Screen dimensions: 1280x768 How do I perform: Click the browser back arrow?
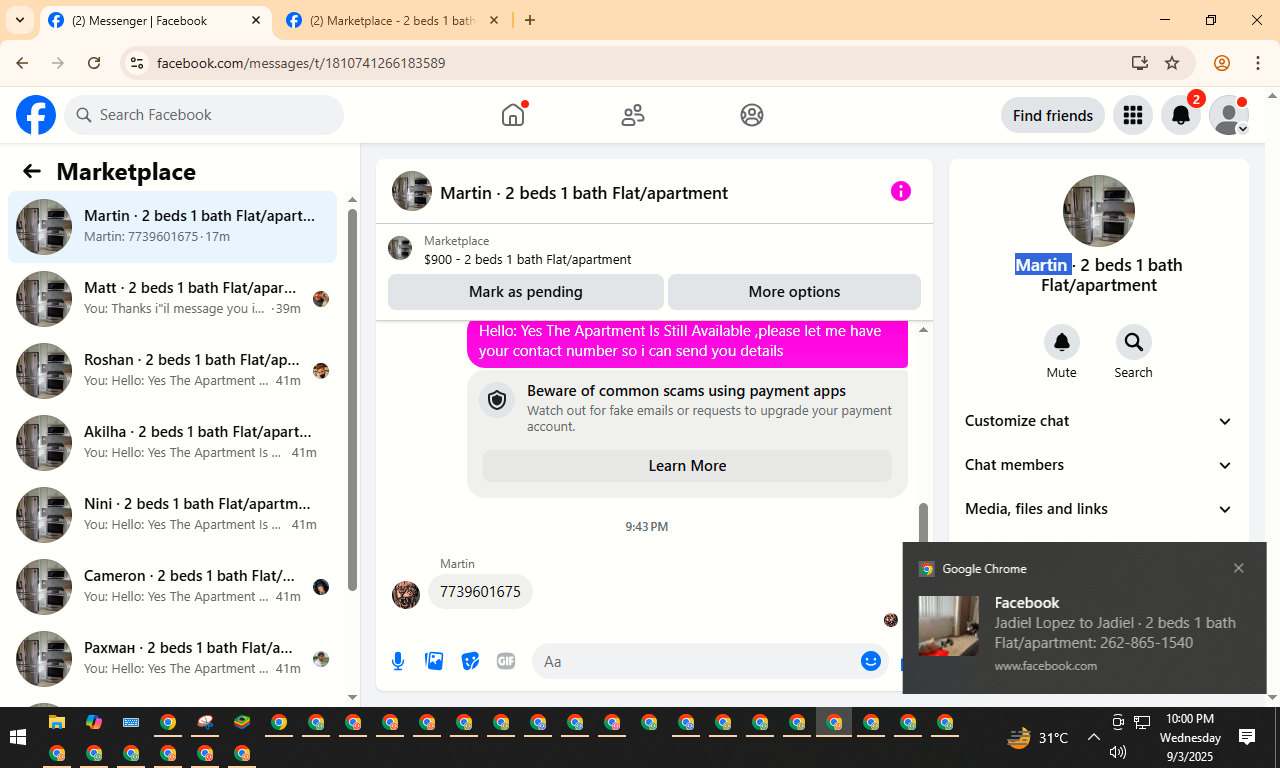click(22, 63)
